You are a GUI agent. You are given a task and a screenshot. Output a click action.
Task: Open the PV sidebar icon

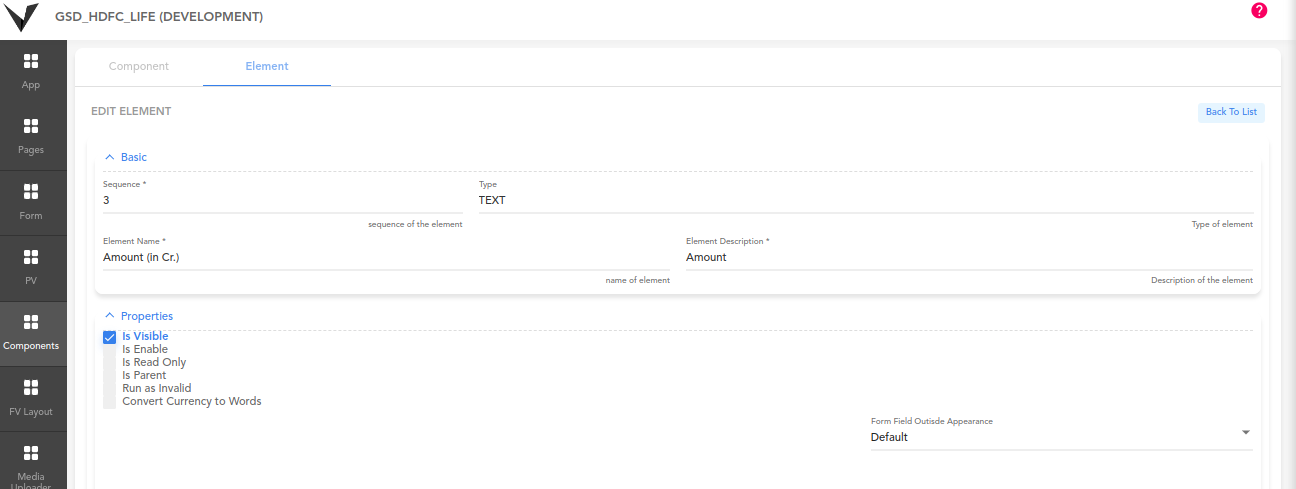pyautogui.click(x=31, y=268)
